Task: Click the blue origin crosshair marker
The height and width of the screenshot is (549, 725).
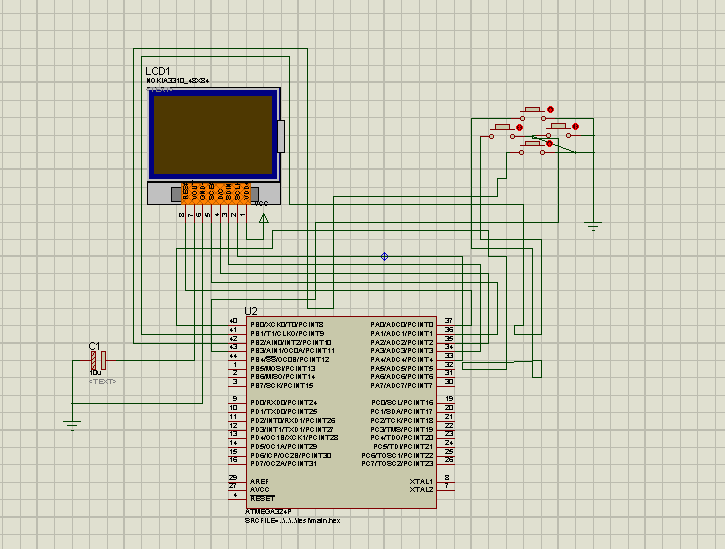Action: [384, 256]
